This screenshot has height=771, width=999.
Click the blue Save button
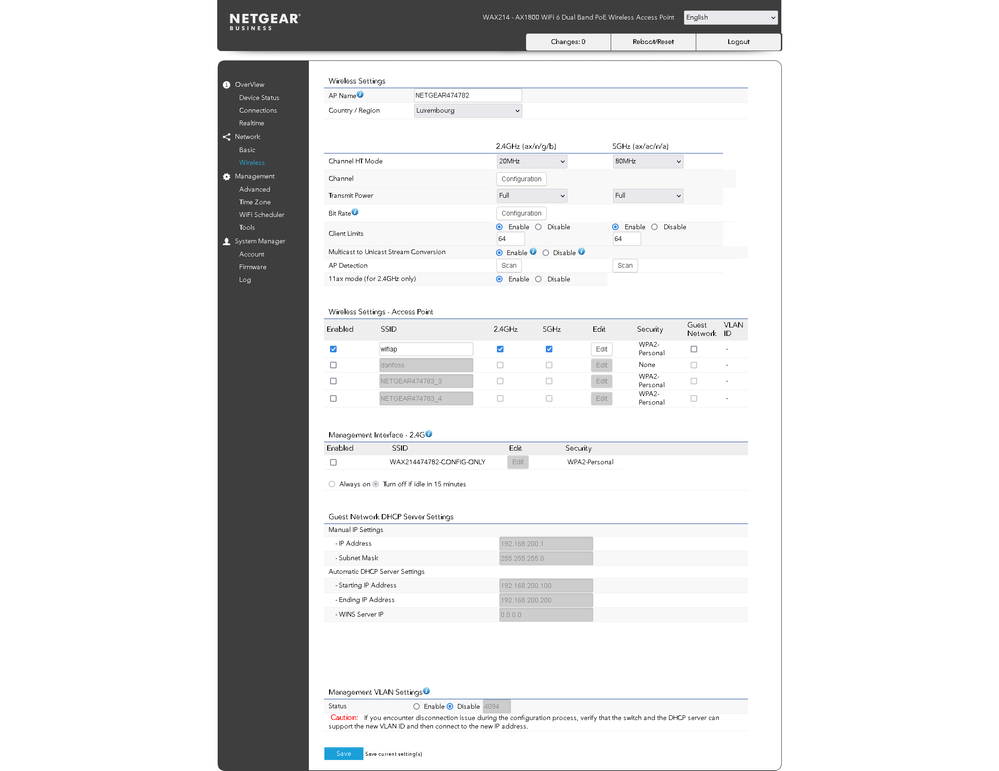343,754
